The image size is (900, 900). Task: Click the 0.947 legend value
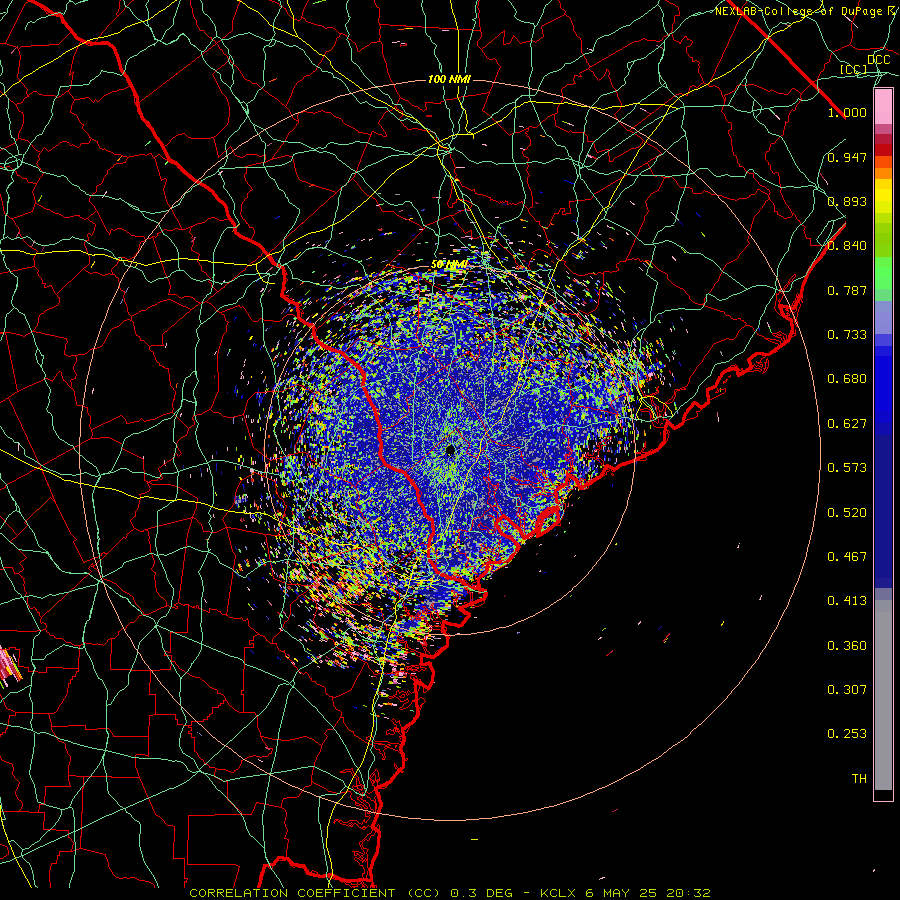click(847, 157)
